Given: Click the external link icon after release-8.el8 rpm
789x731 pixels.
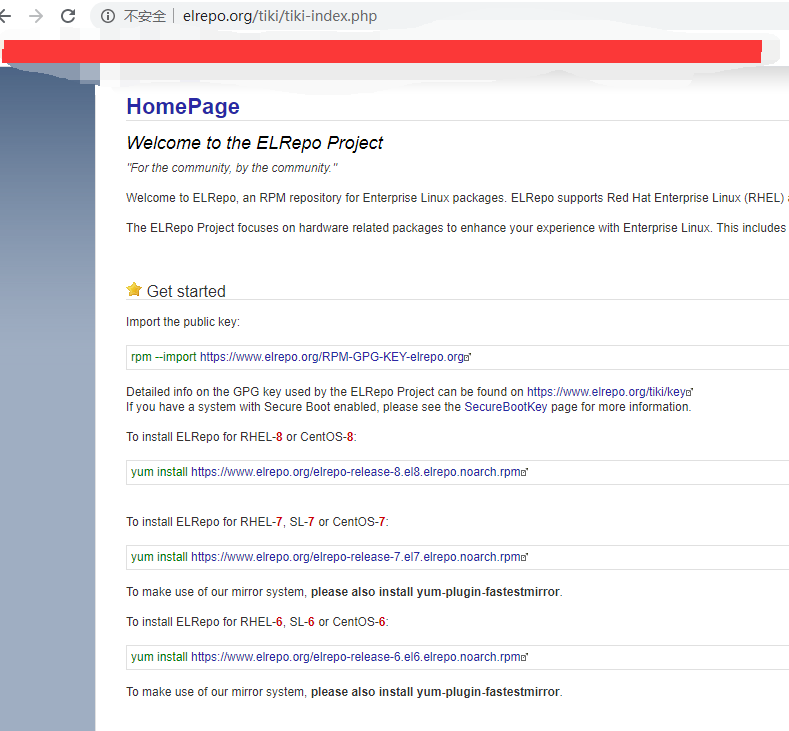Looking at the screenshot, I should 524,472.
